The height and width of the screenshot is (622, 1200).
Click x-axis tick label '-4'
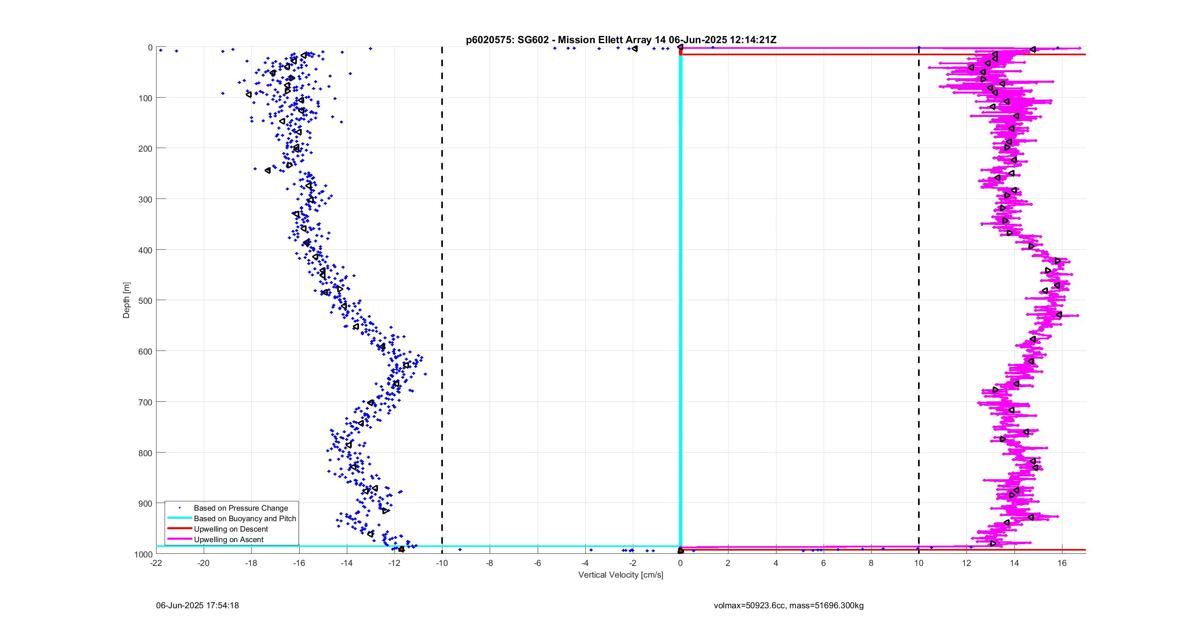pyautogui.click(x=585, y=562)
